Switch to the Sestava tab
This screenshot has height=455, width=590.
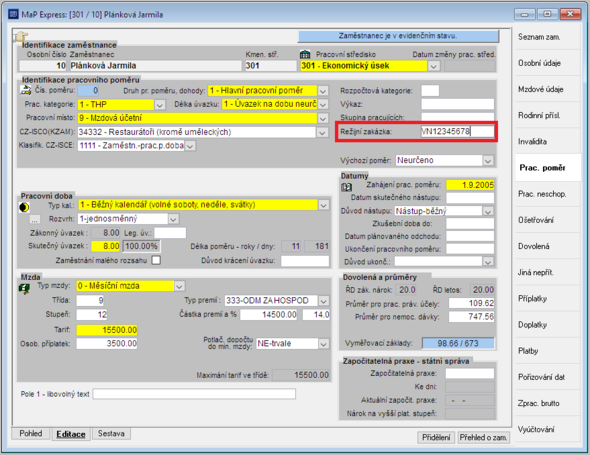click(111, 434)
